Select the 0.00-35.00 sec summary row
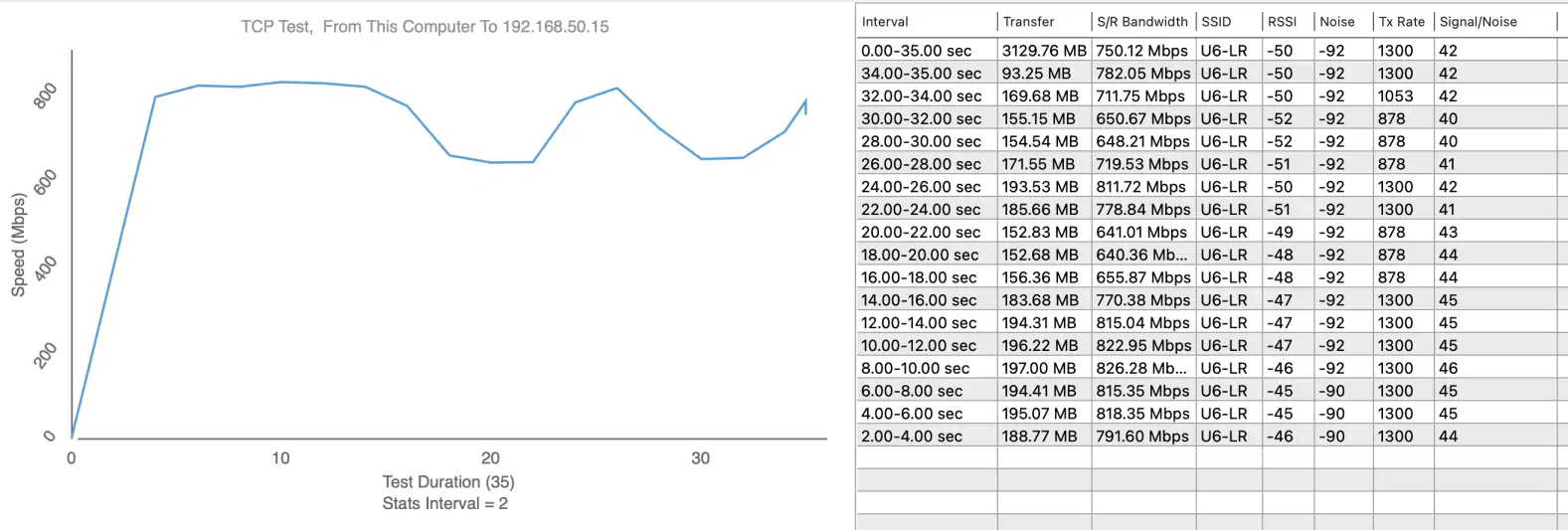This screenshot has width=1568, height=530. coord(916,51)
